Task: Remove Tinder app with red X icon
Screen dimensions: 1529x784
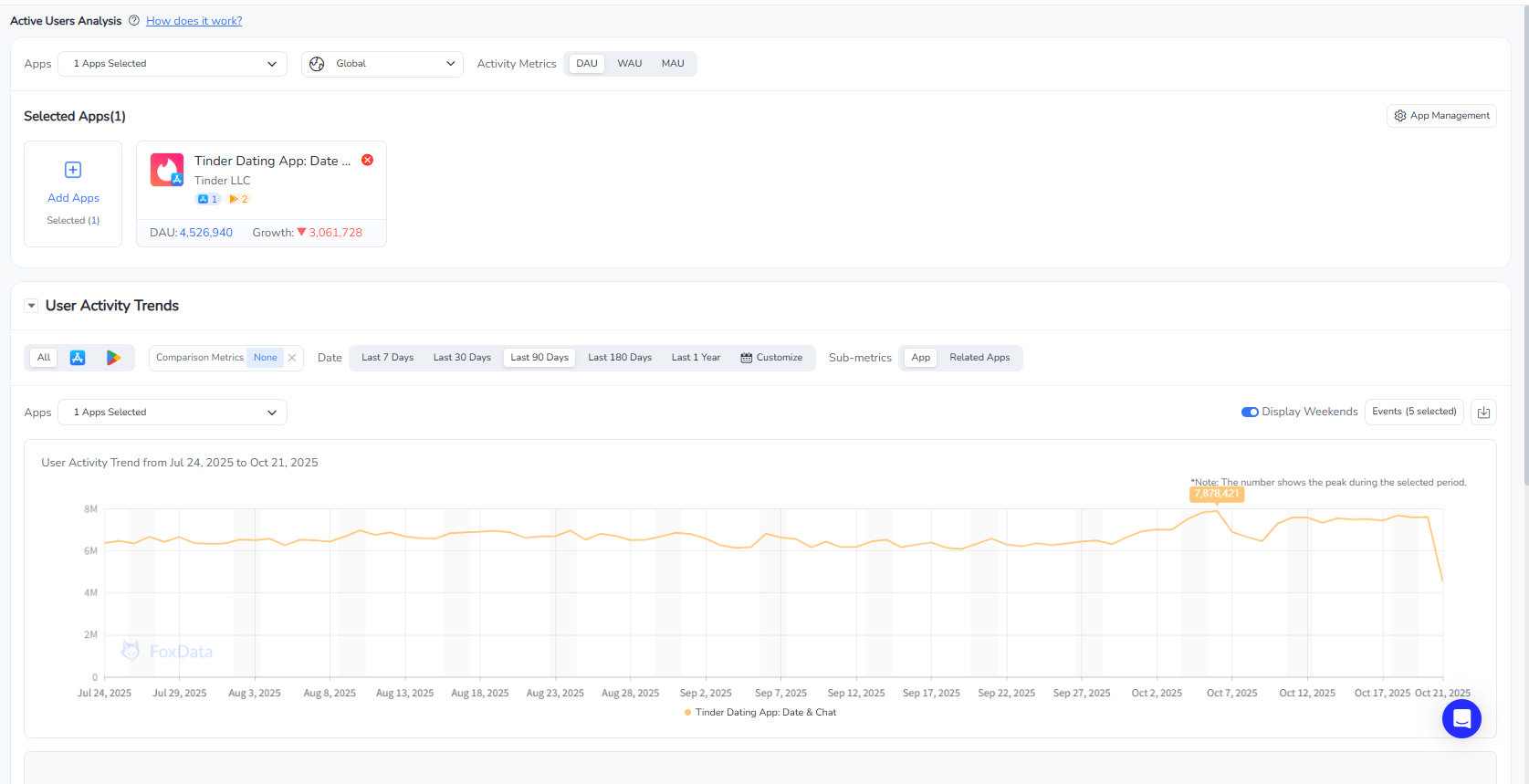Action: 368,160
